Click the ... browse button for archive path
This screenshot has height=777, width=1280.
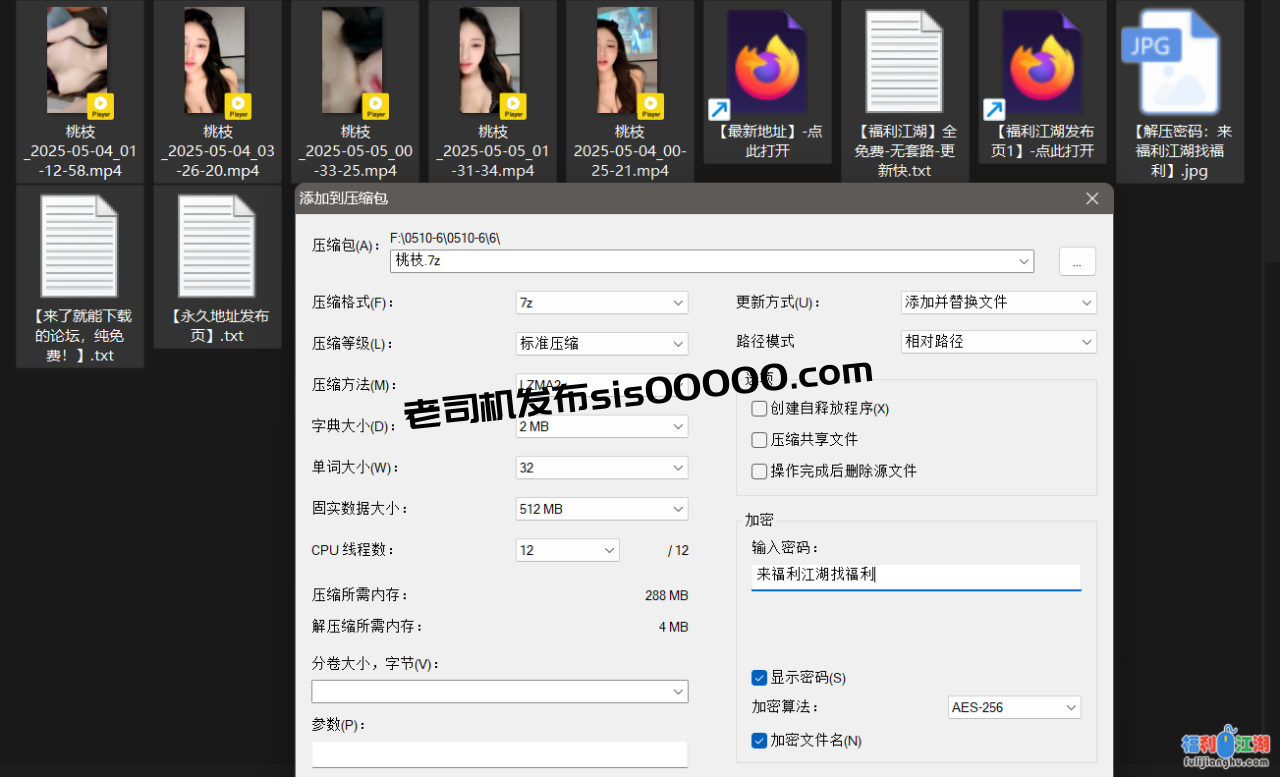[x=1077, y=261]
